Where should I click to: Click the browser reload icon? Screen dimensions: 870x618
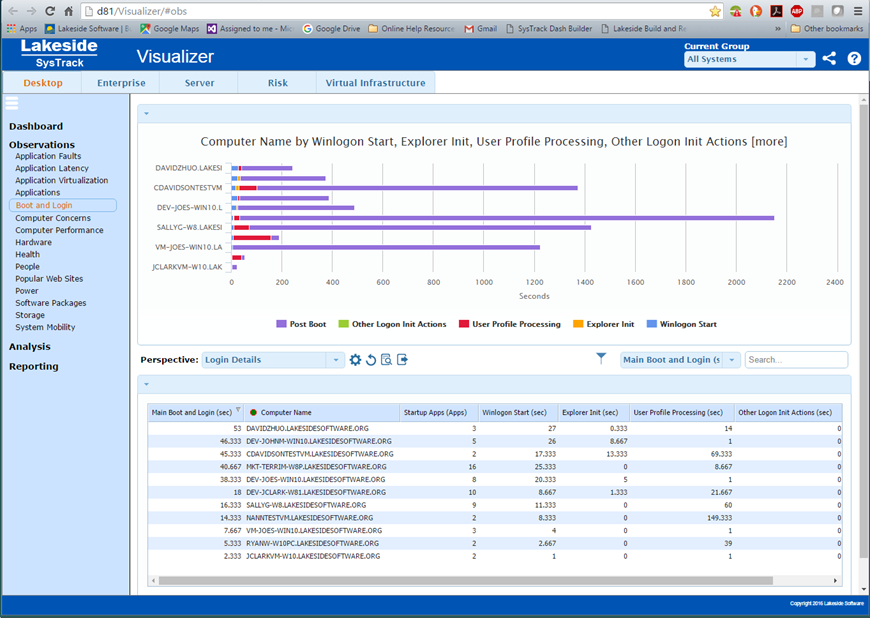click(50, 11)
